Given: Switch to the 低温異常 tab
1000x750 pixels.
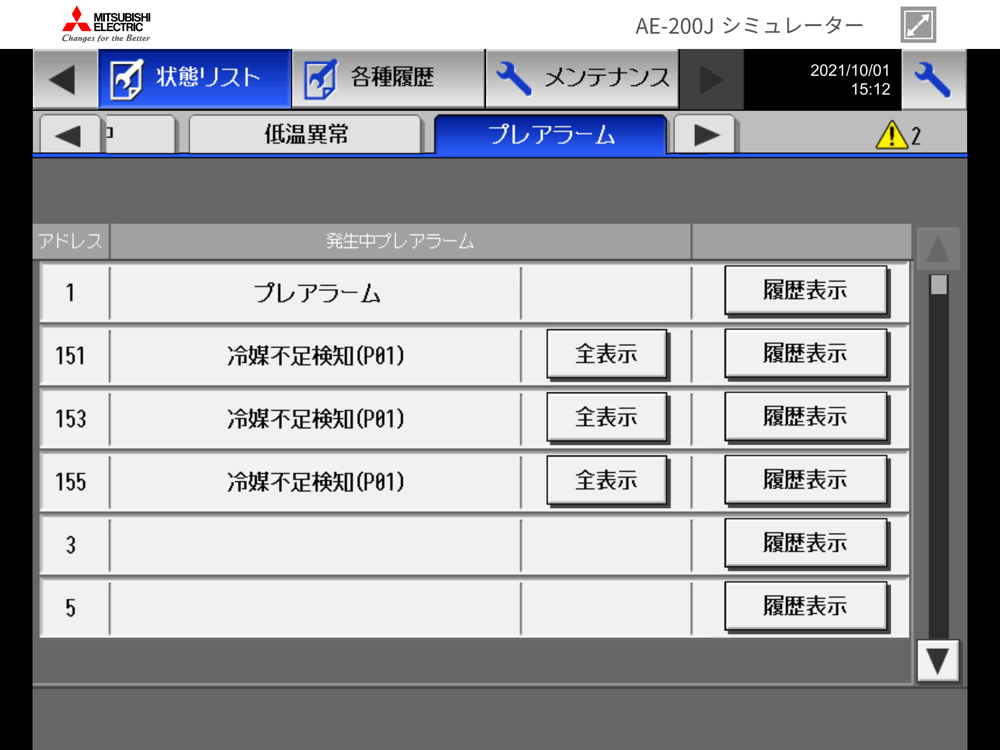Looking at the screenshot, I should pos(305,135).
